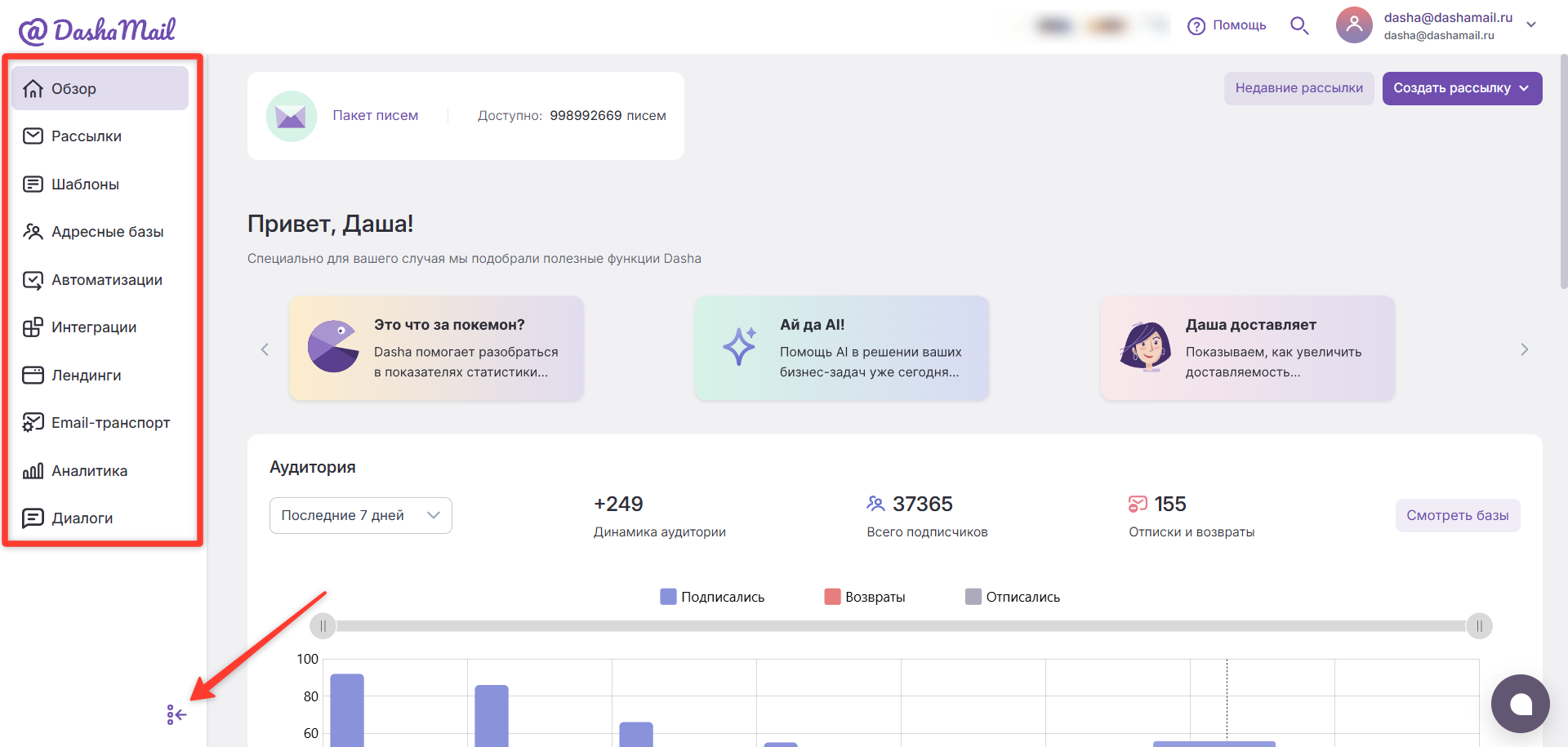
Task: Click the DashaMail logo
Action: pyautogui.click(x=97, y=30)
